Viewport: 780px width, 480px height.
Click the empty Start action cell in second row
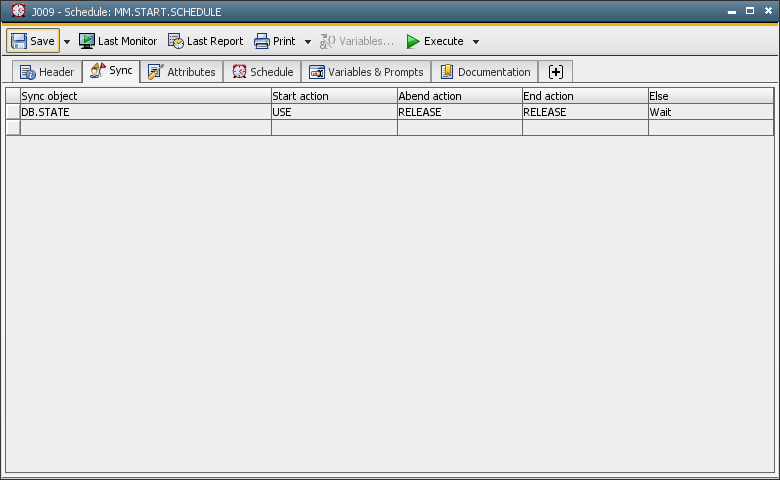334,128
